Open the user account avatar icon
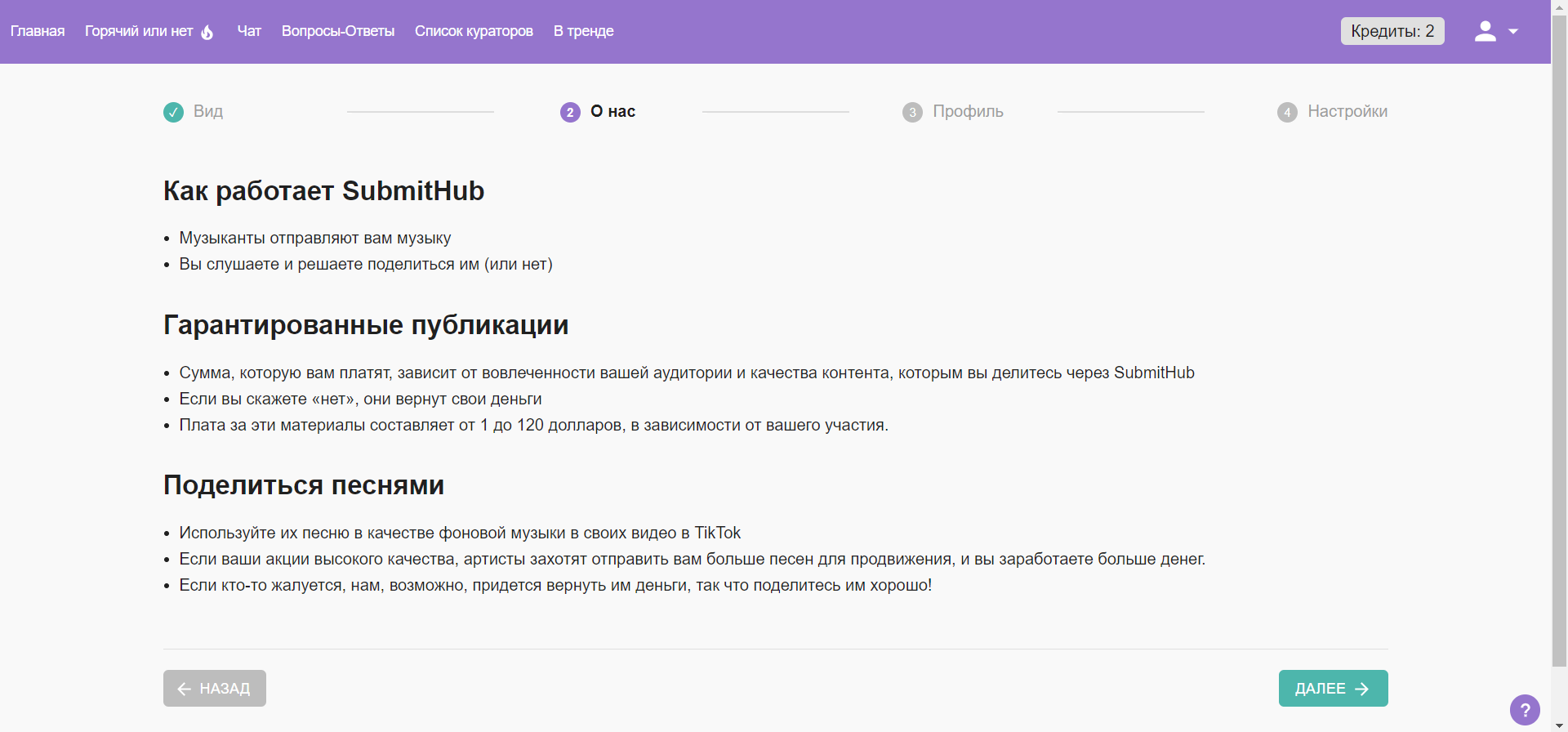 1485,31
